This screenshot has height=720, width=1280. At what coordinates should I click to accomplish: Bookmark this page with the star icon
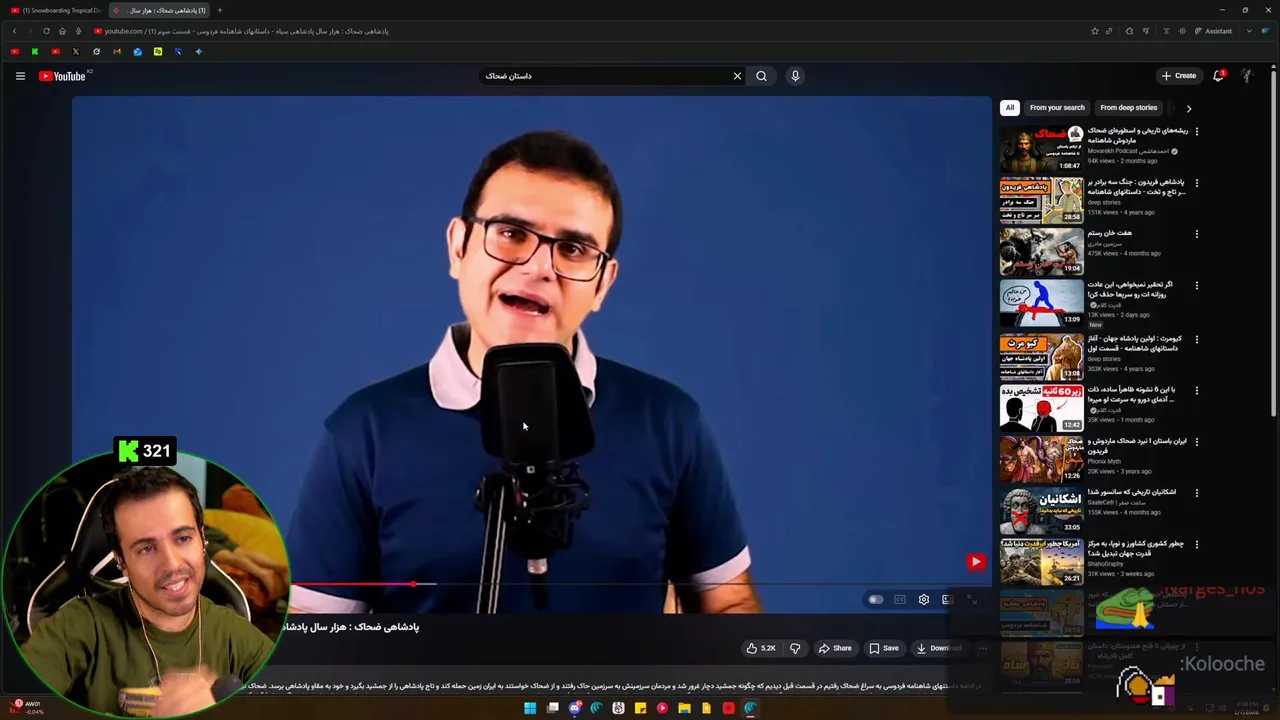1094,31
